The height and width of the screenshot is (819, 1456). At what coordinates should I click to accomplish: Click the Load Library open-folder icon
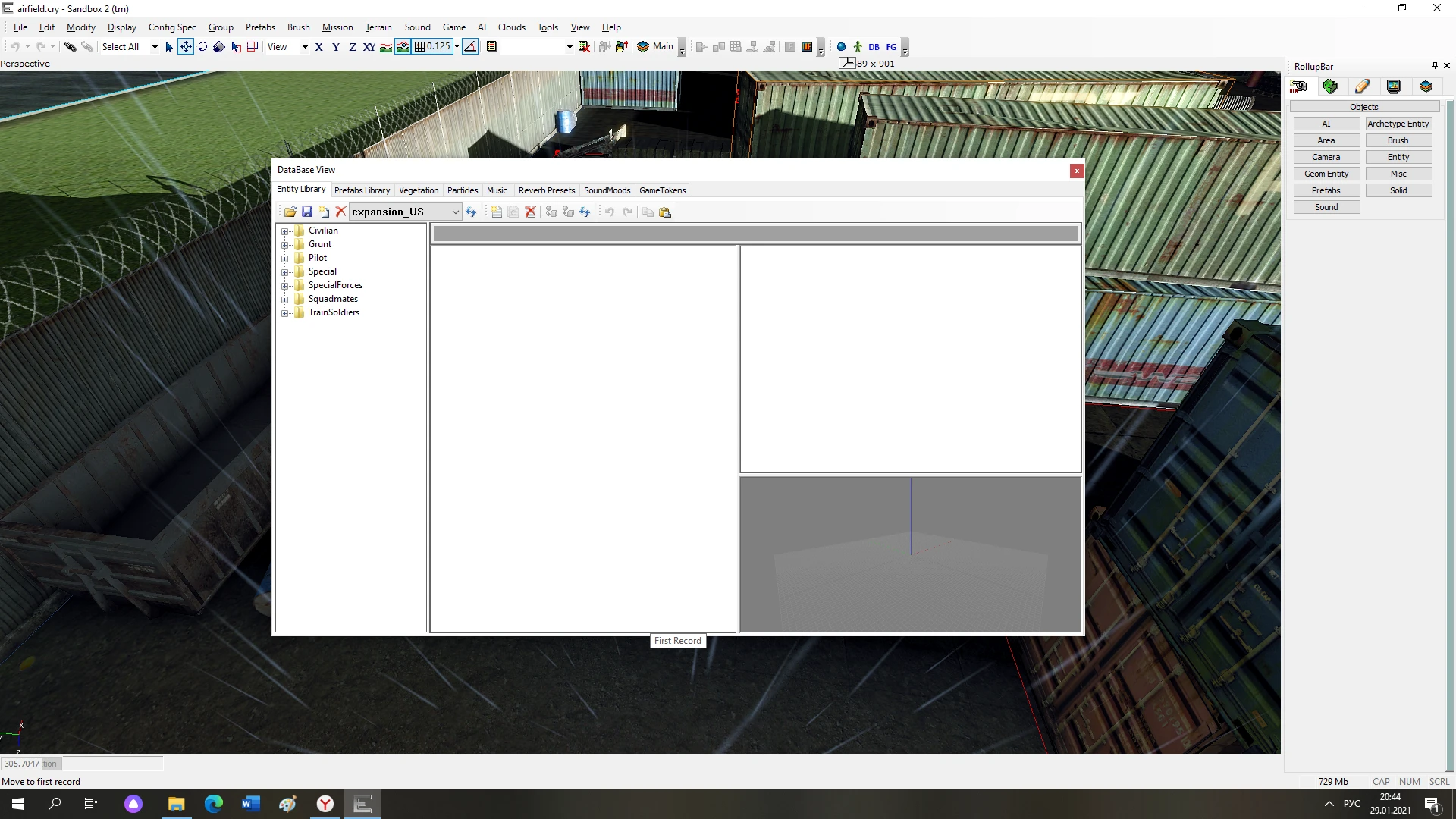[x=290, y=212]
